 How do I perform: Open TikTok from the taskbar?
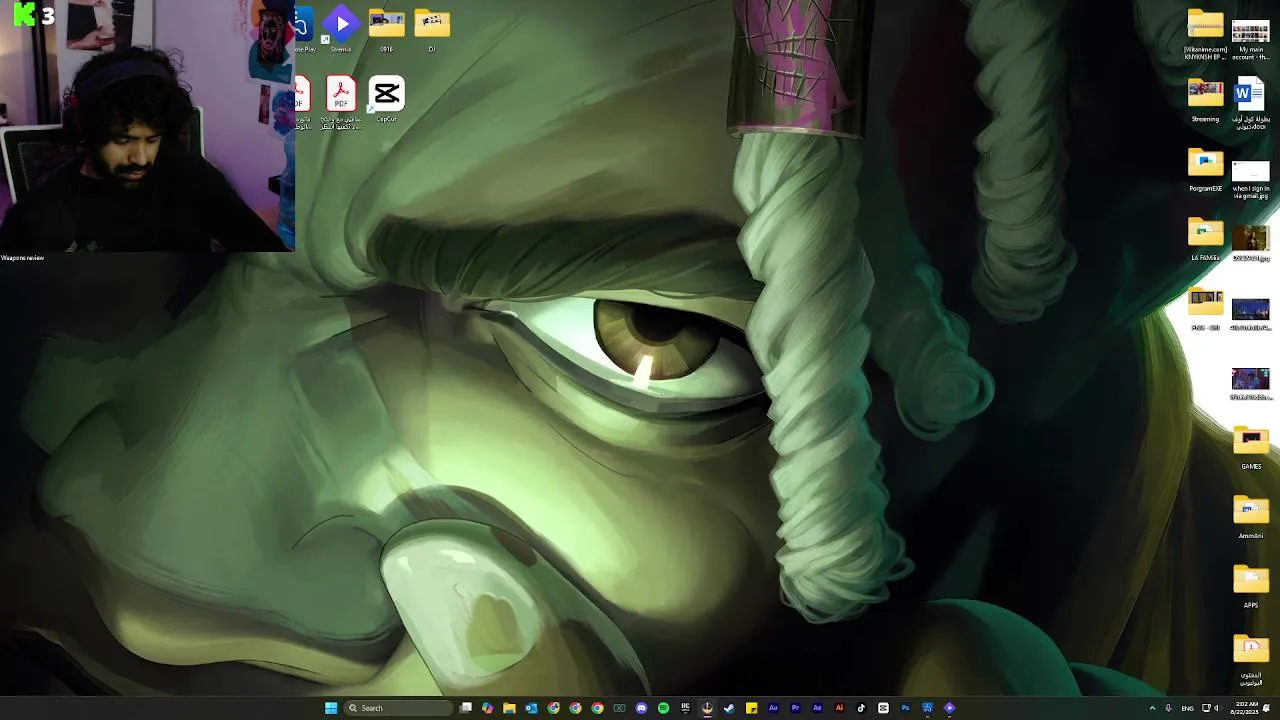[x=861, y=708]
